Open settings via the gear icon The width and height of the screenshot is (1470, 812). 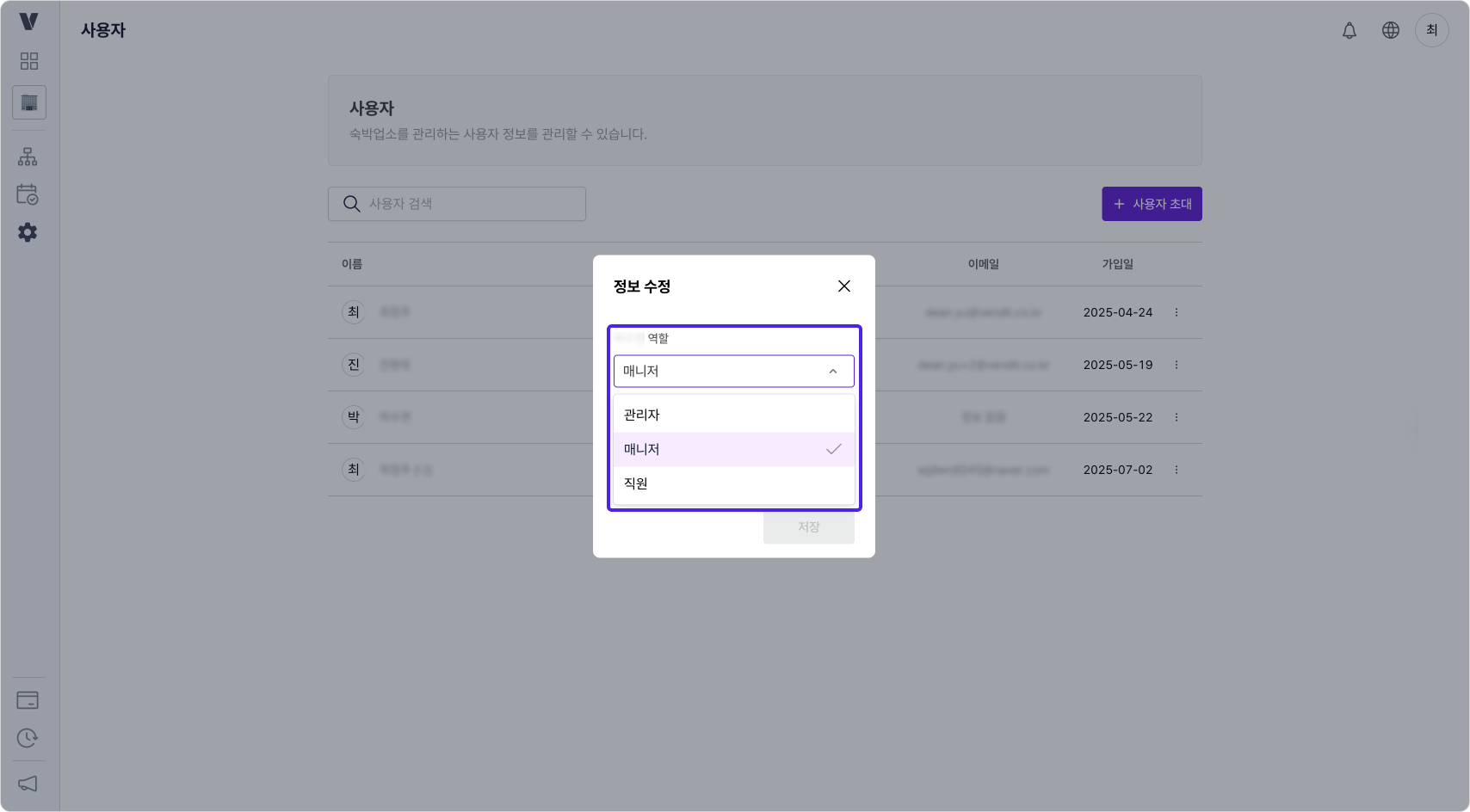click(x=28, y=232)
